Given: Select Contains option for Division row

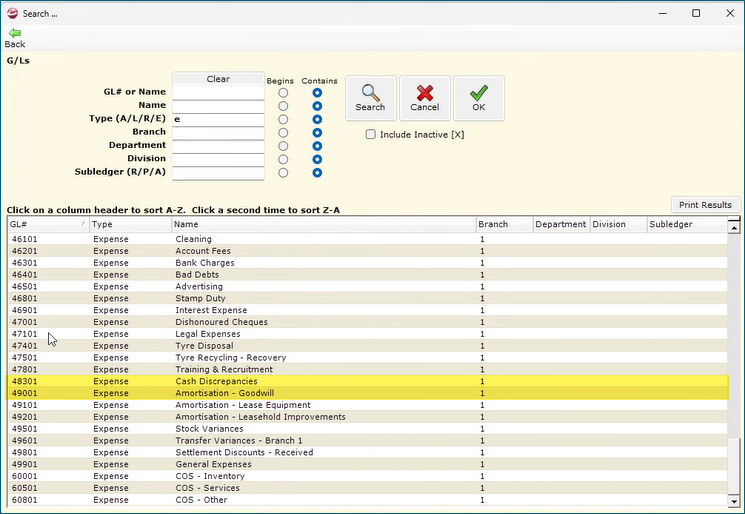Looking at the screenshot, I should tap(317, 159).
